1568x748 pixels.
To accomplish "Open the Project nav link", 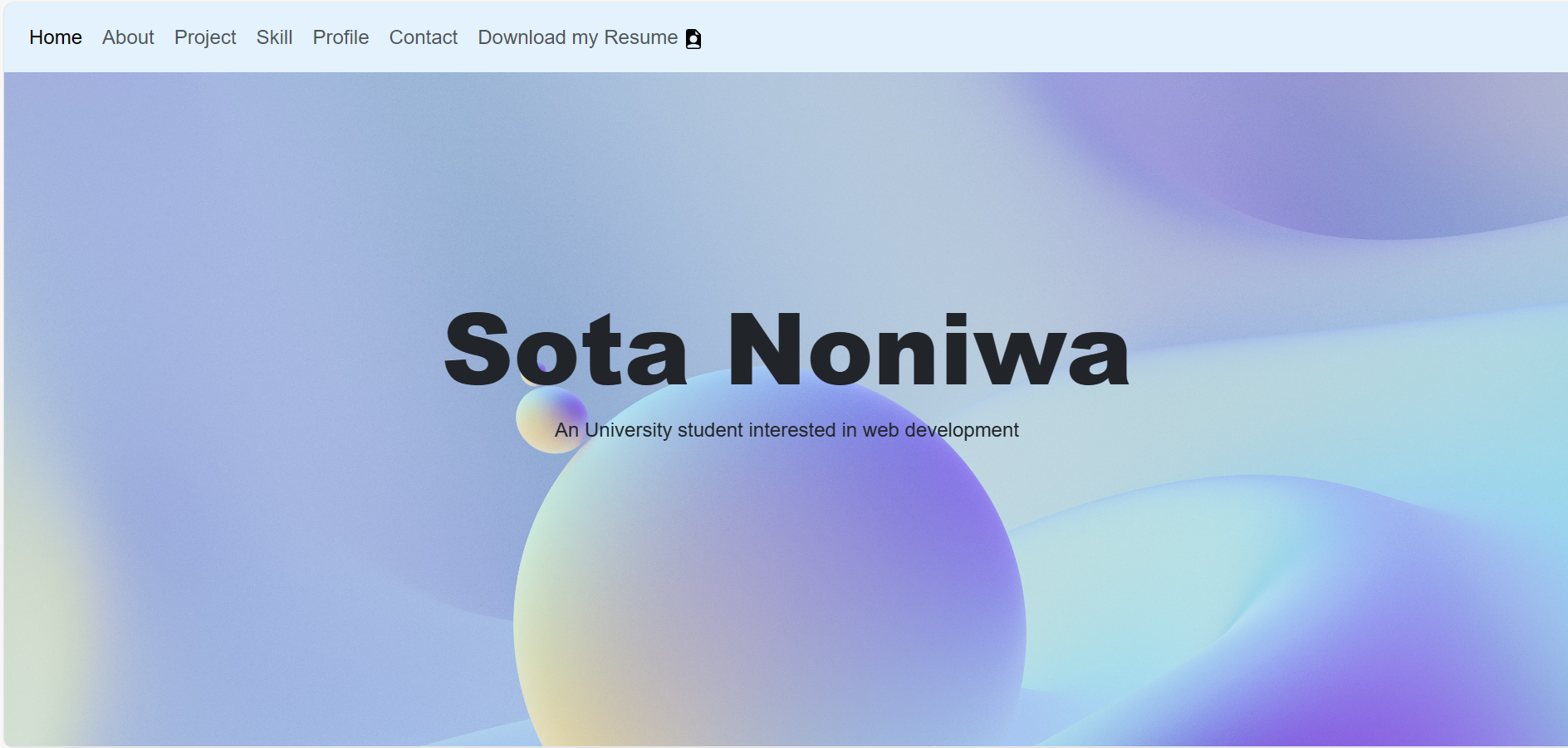I will point(205,37).
